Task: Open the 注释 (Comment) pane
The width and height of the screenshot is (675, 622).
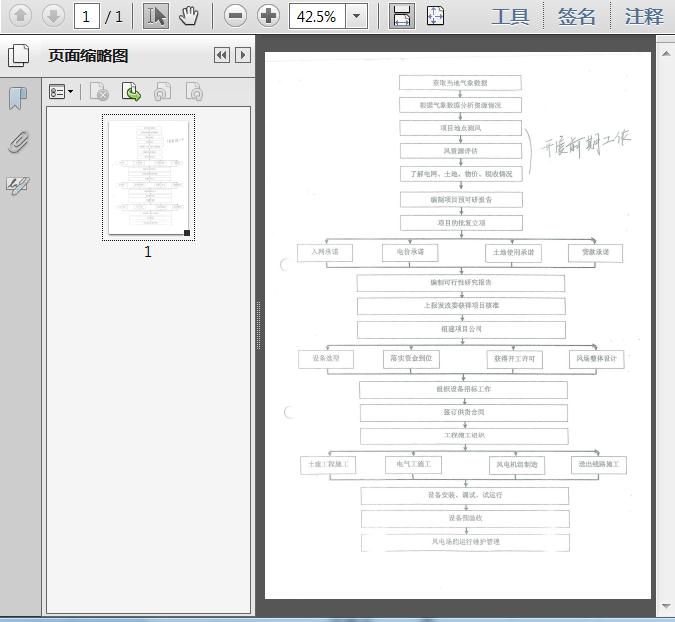Action: coord(644,16)
